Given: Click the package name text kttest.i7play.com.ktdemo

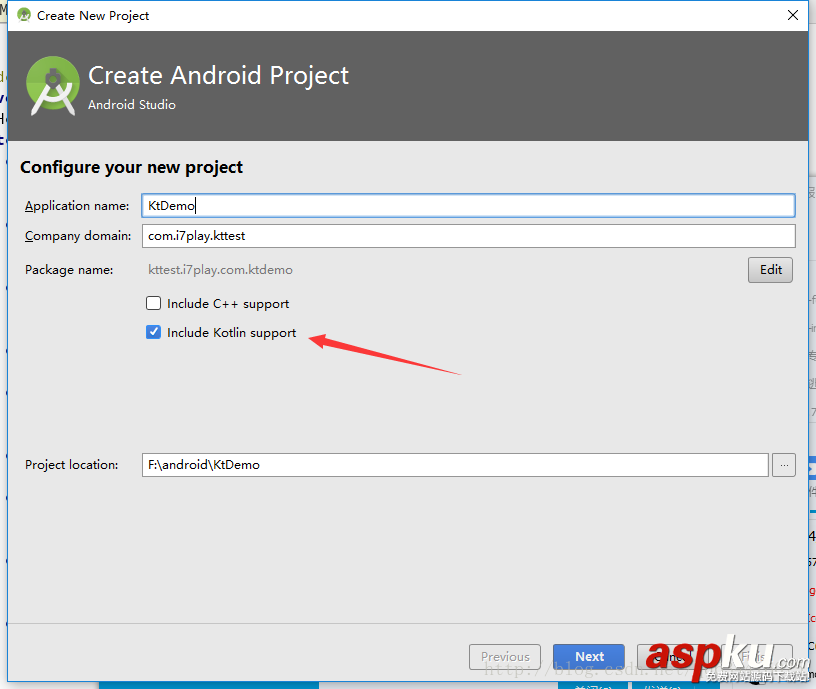Looking at the screenshot, I should click(x=220, y=270).
